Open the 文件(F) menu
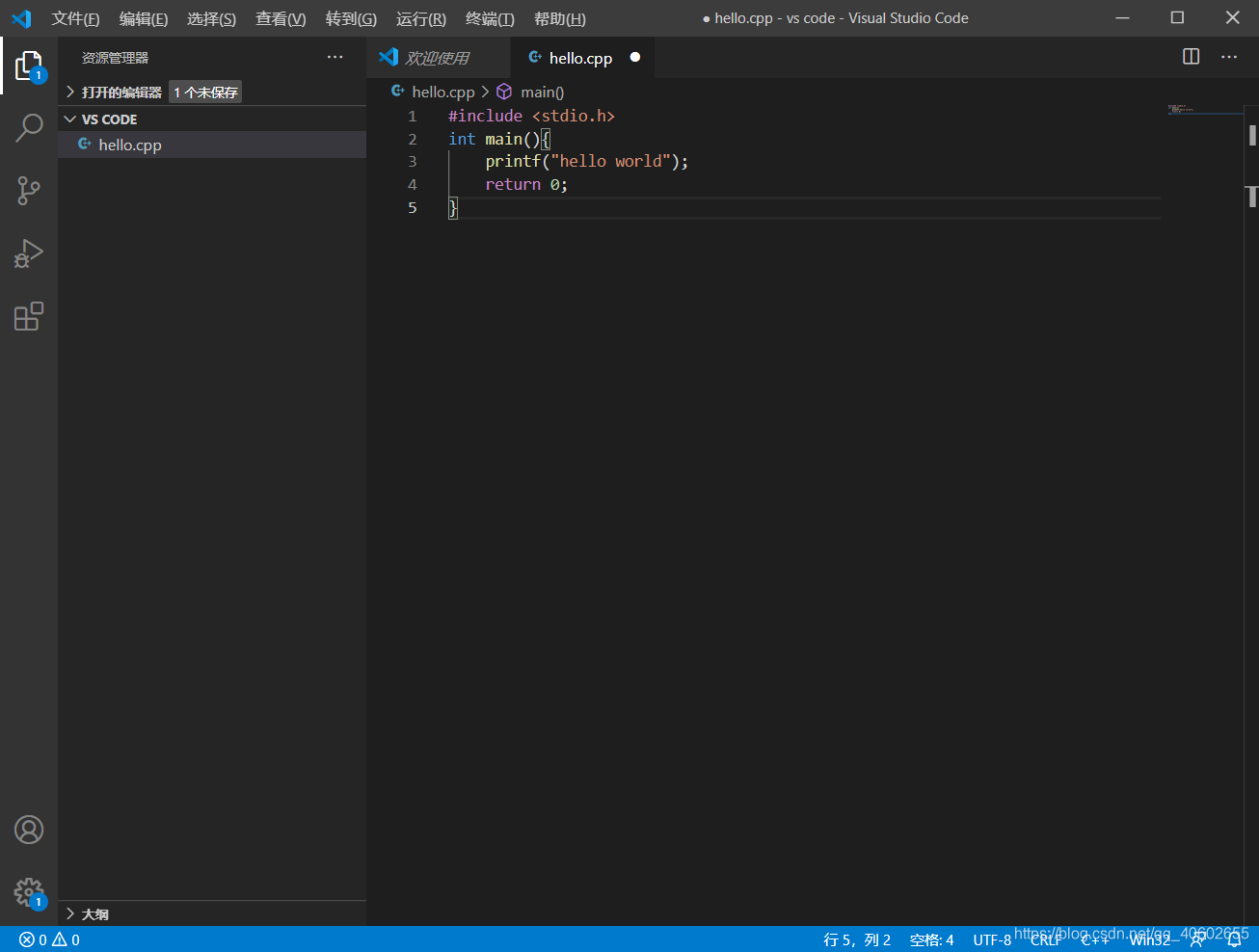 pos(75,19)
